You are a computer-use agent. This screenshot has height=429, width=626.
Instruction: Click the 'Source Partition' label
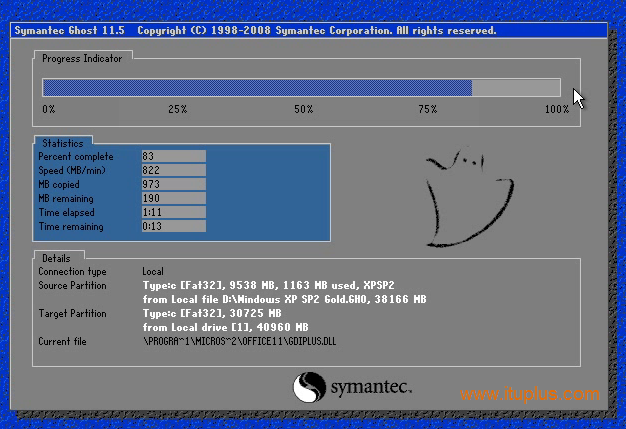[x=72, y=285]
